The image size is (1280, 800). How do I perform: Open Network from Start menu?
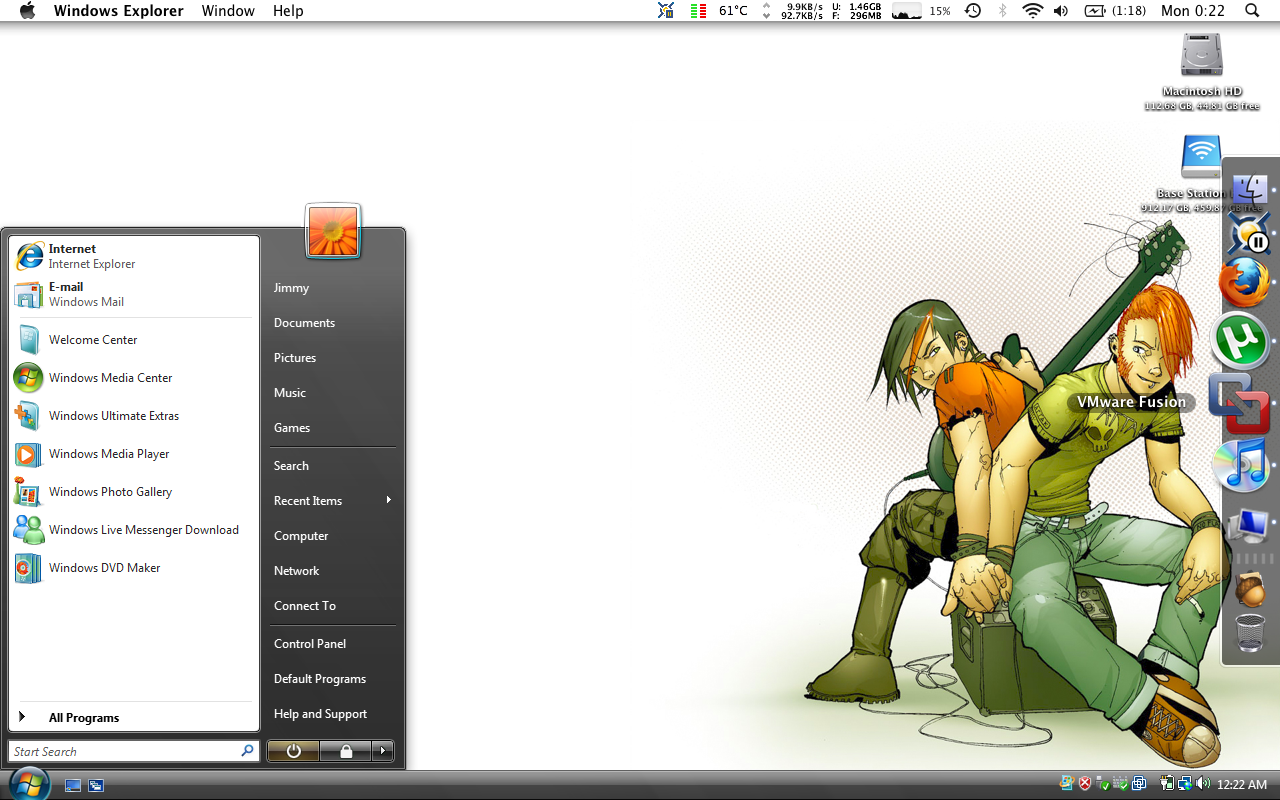tap(333, 571)
